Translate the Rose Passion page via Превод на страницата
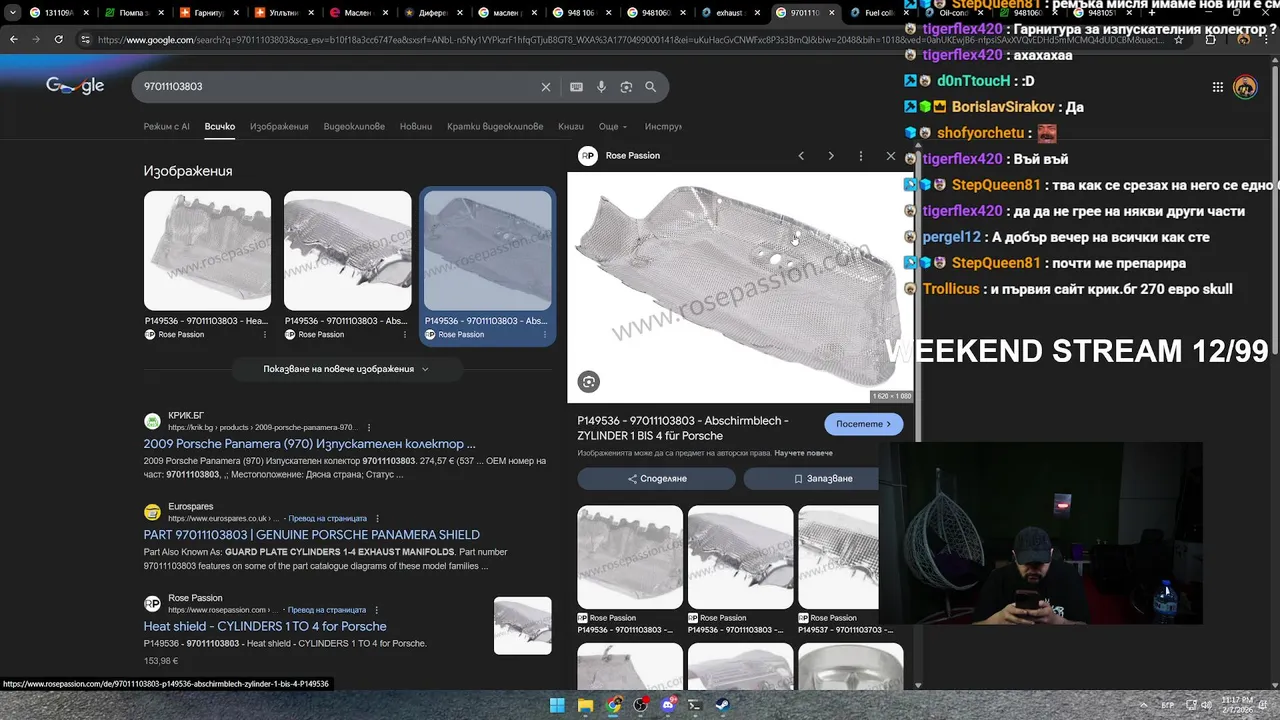This screenshot has height=720, width=1280. tap(327, 610)
